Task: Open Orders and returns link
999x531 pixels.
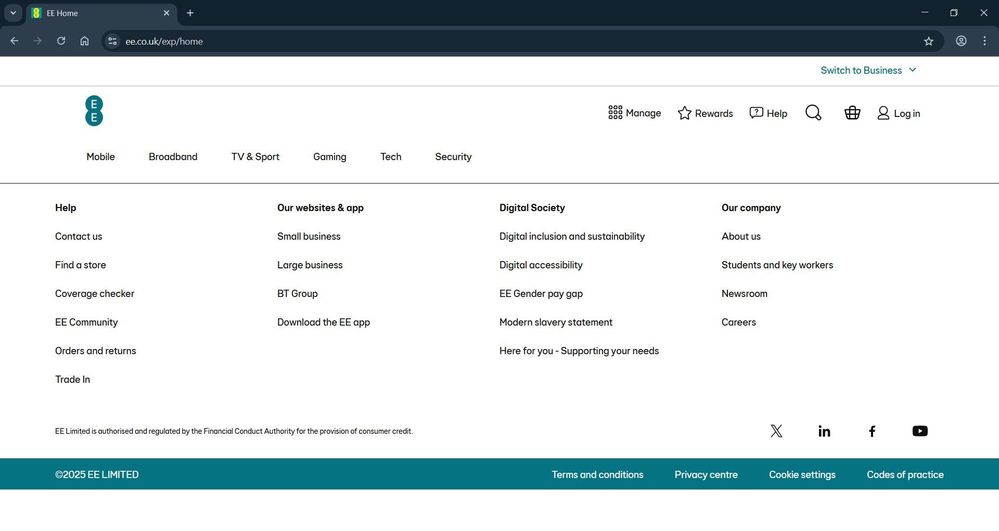Action: (96, 351)
